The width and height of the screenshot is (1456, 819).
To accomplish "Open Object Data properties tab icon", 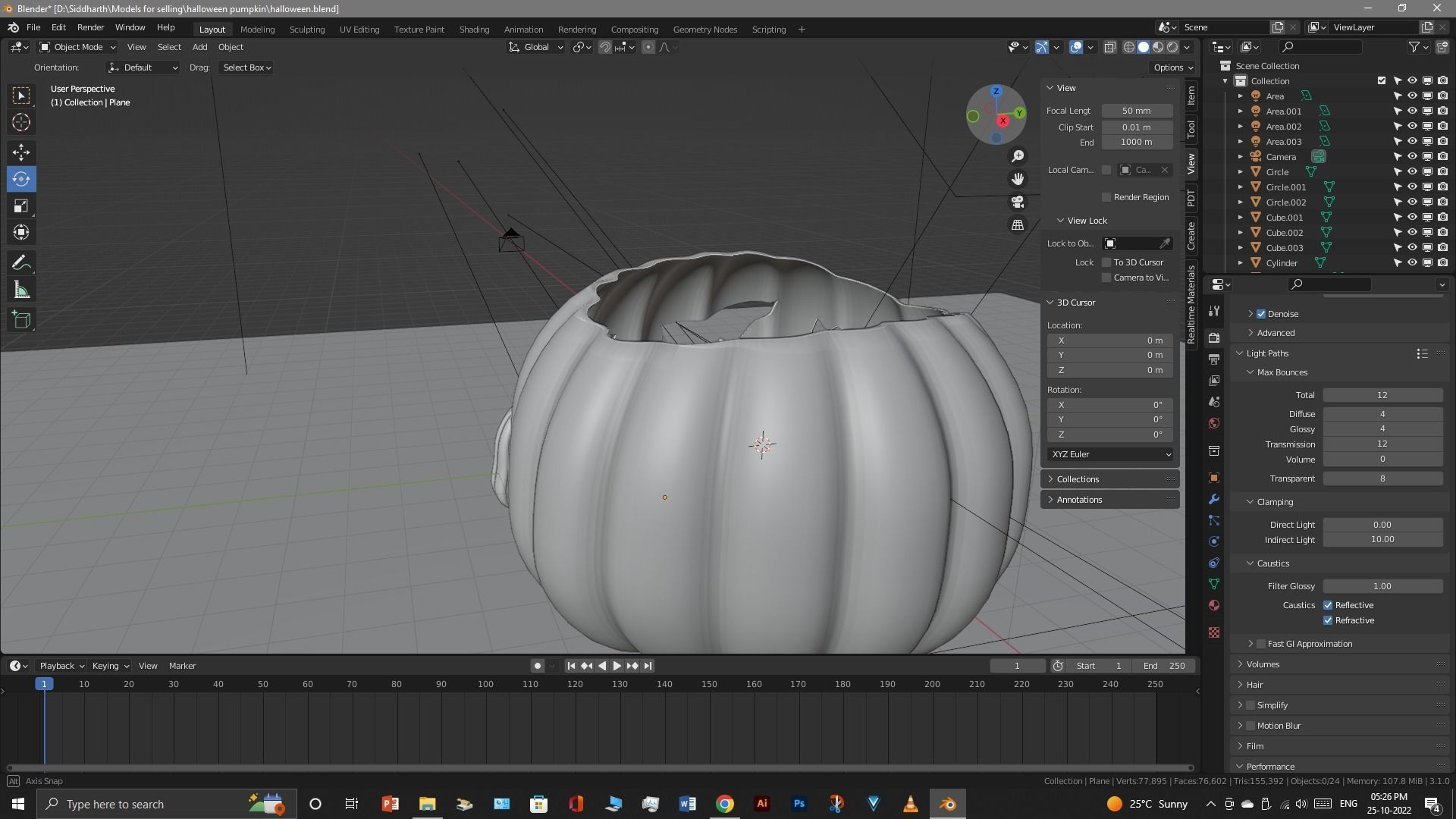I will (x=1214, y=584).
